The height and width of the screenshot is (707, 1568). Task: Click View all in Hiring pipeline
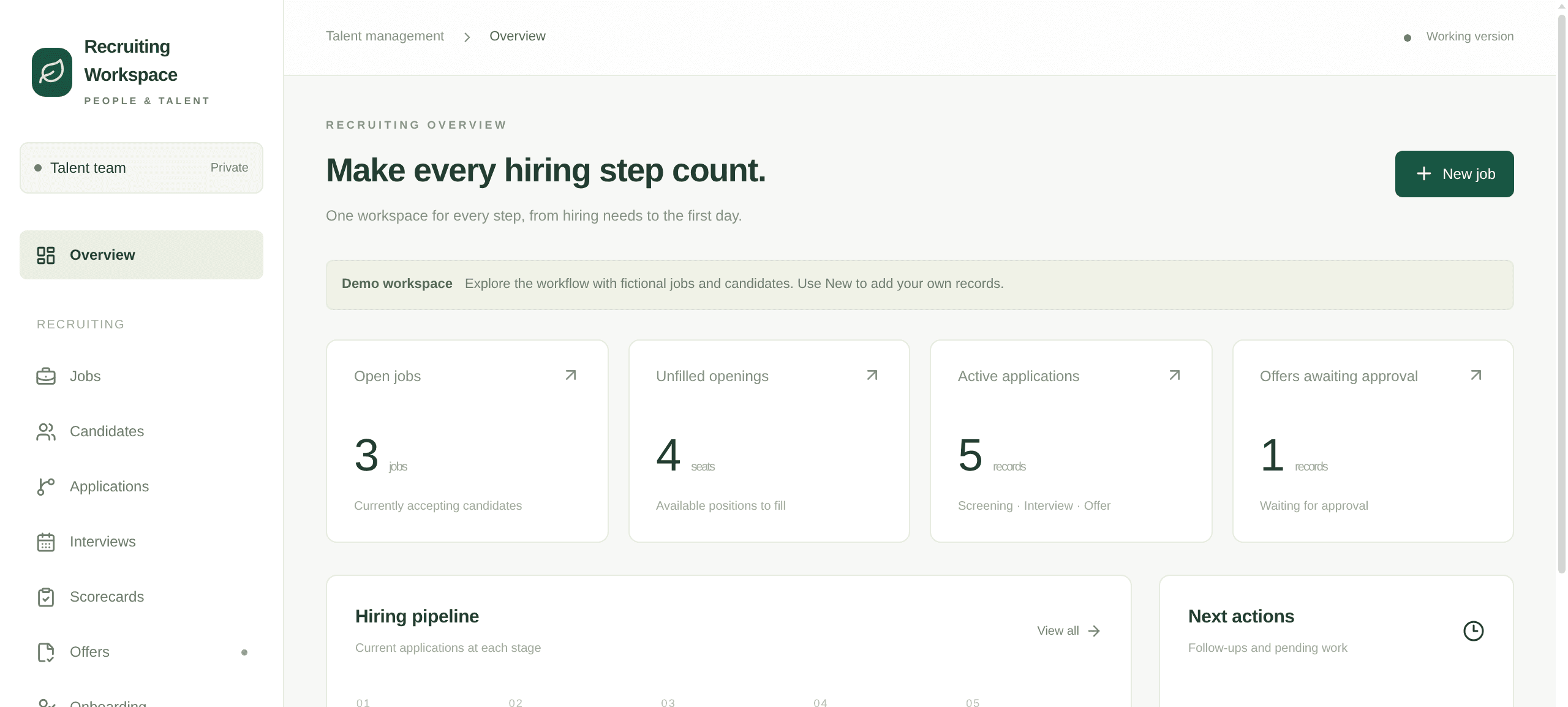pyautogui.click(x=1069, y=631)
